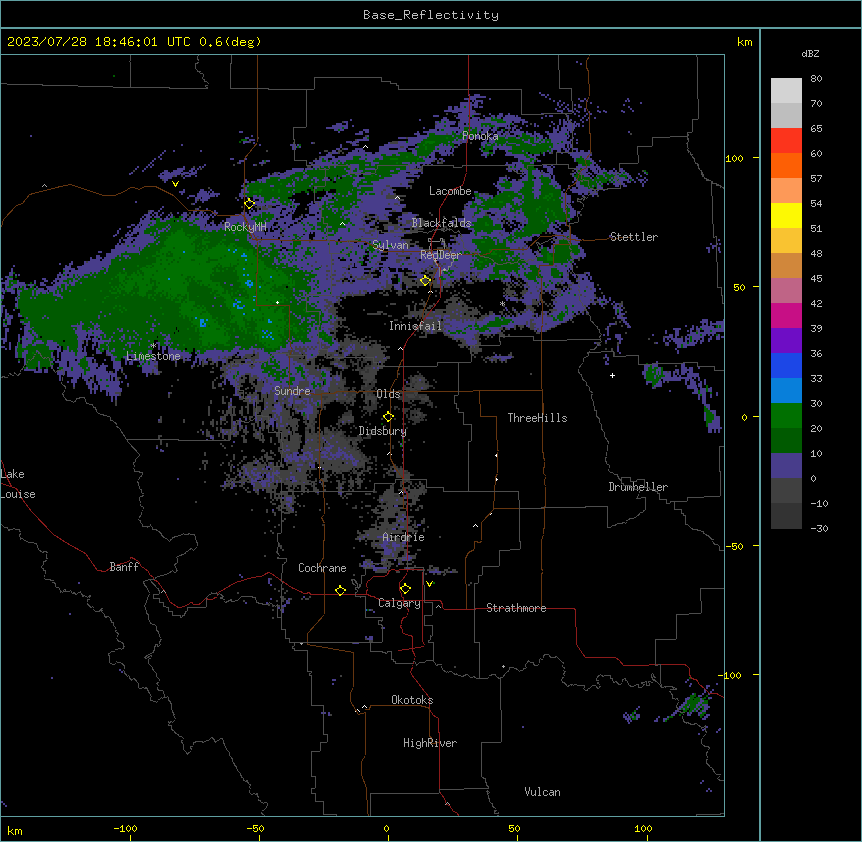
Task: Click the yellow diamond marker near Cochrane
Action: pyautogui.click(x=340, y=590)
